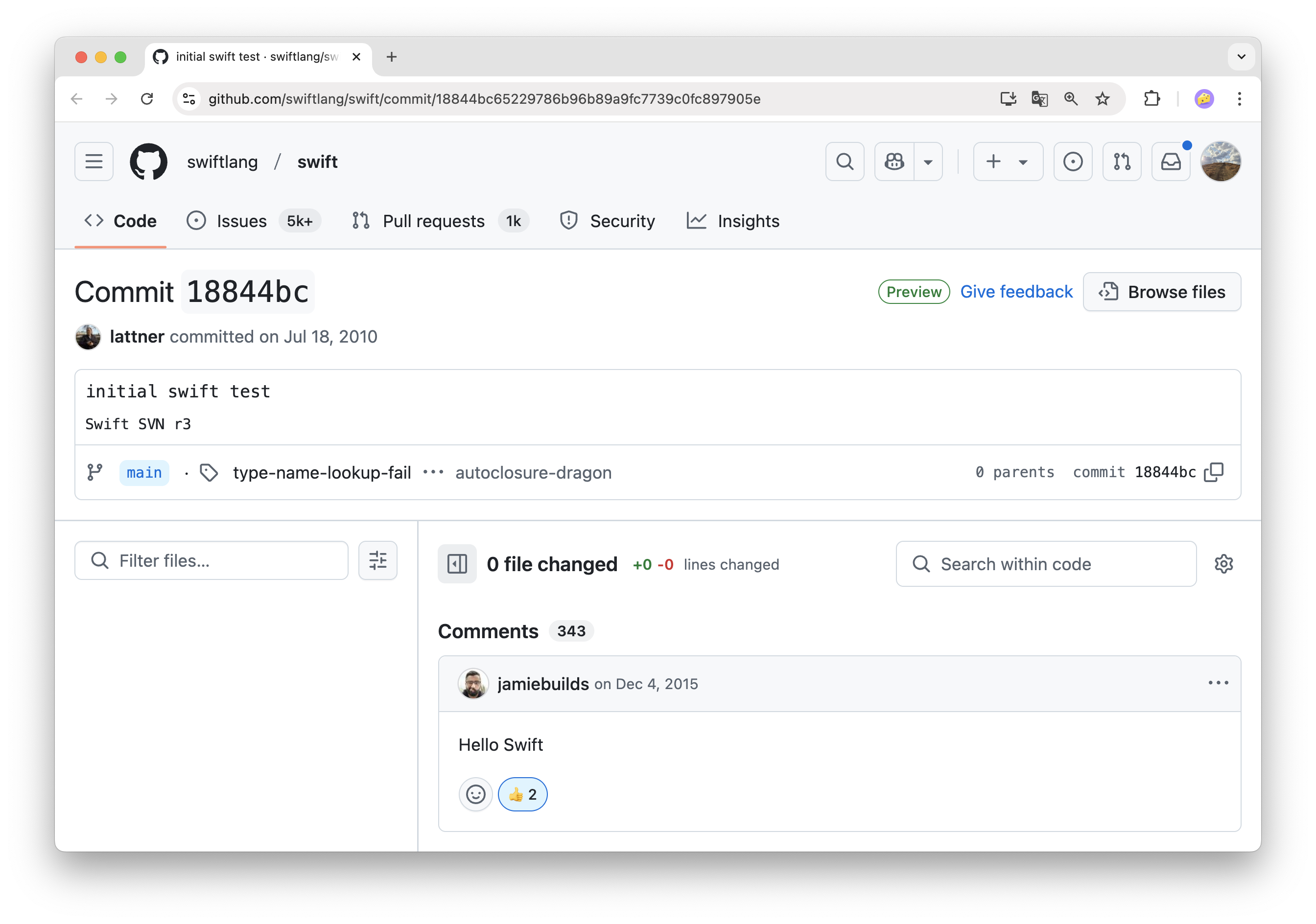This screenshot has width=1316, height=924.
Task: Open a new browser tab
Action: (392, 57)
